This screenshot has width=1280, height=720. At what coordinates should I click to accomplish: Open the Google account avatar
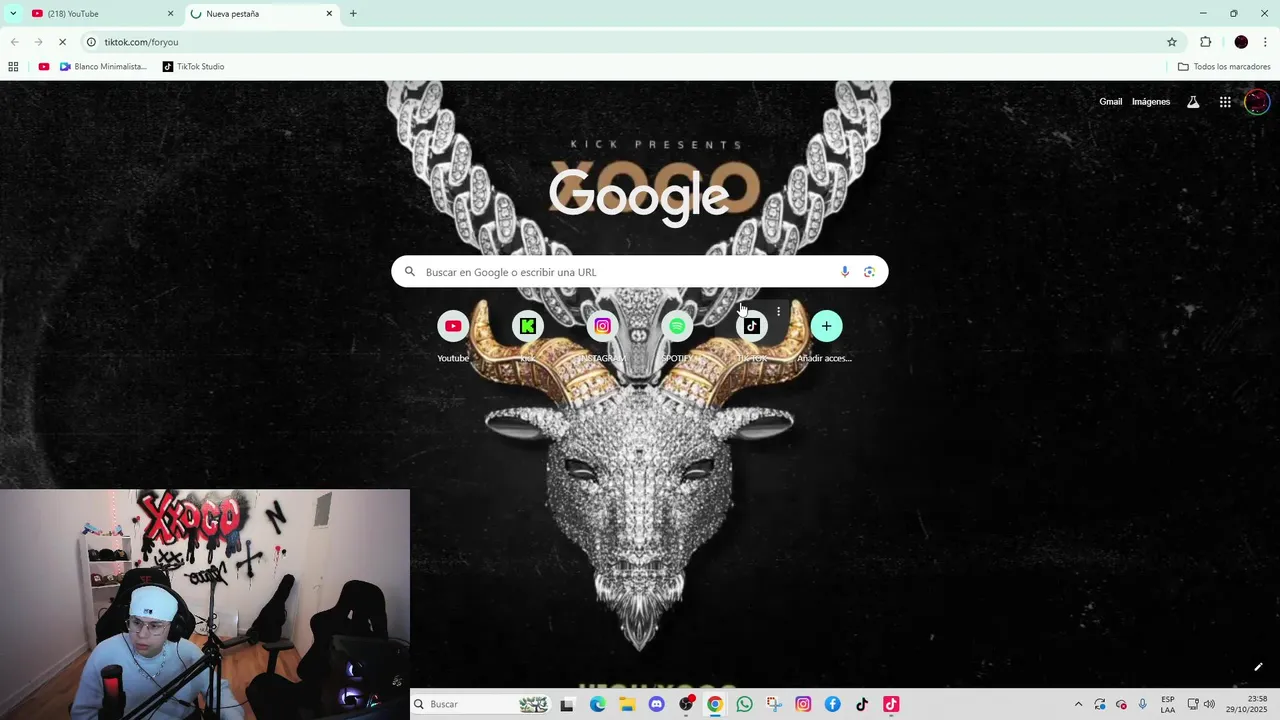tap(1257, 102)
